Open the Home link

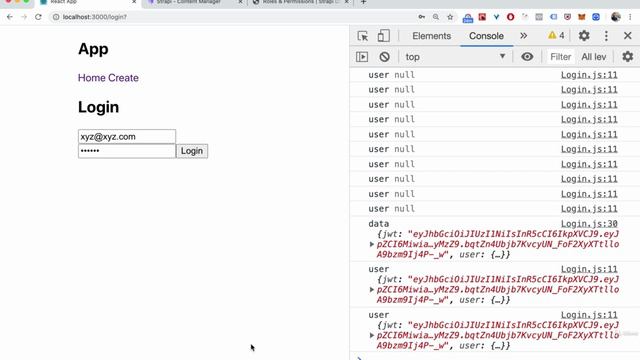pyautogui.click(x=92, y=78)
